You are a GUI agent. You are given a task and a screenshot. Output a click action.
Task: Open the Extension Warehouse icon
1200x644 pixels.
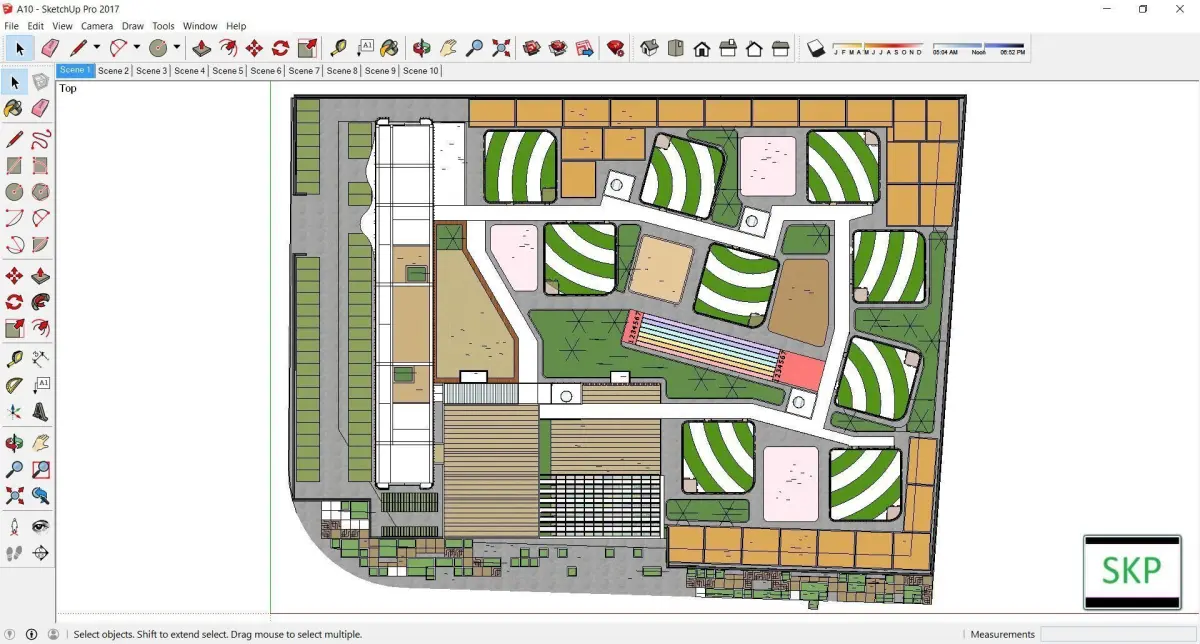(x=558, y=48)
